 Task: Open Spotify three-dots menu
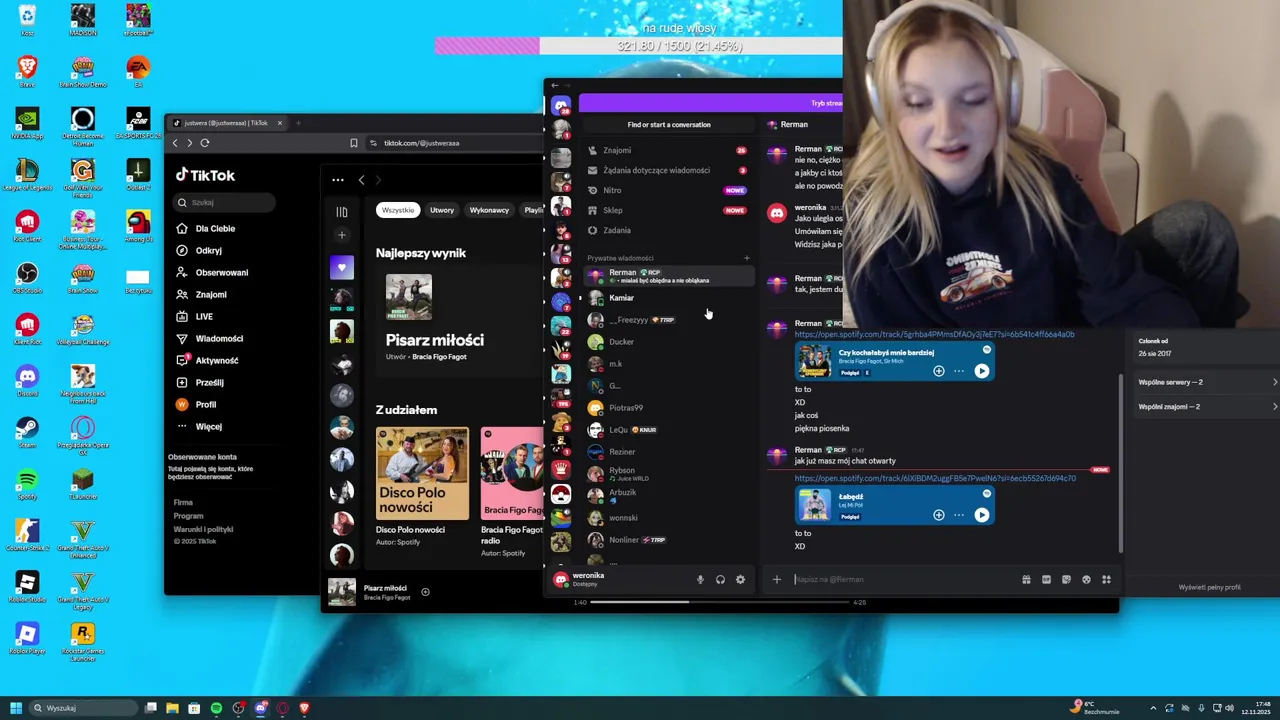[338, 180]
